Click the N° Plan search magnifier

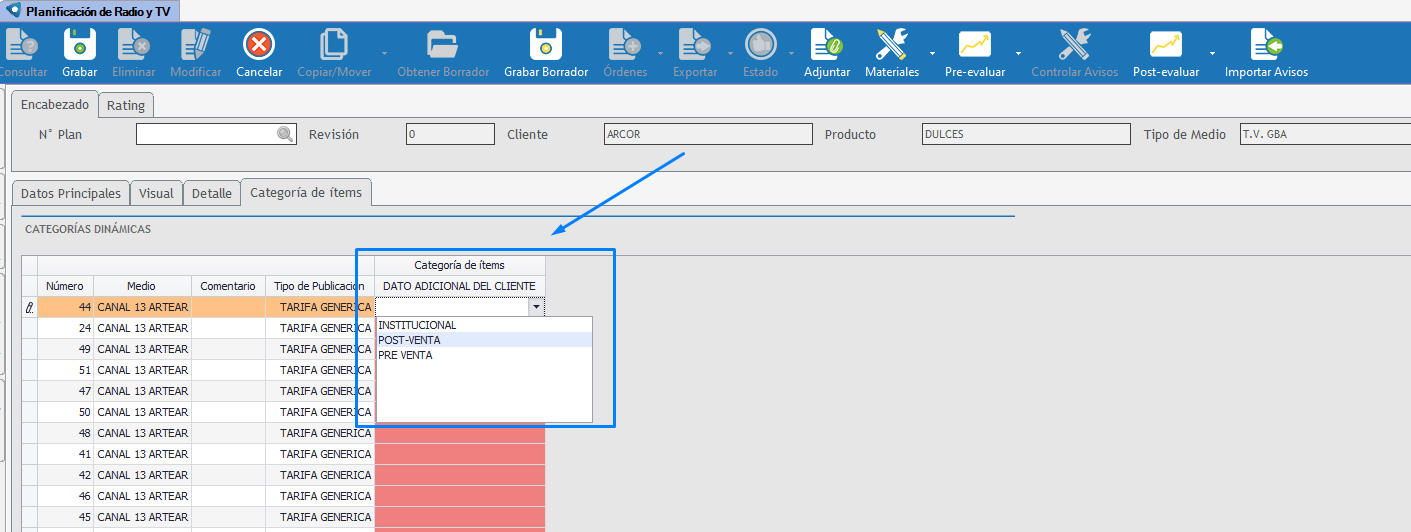click(285, 134)
